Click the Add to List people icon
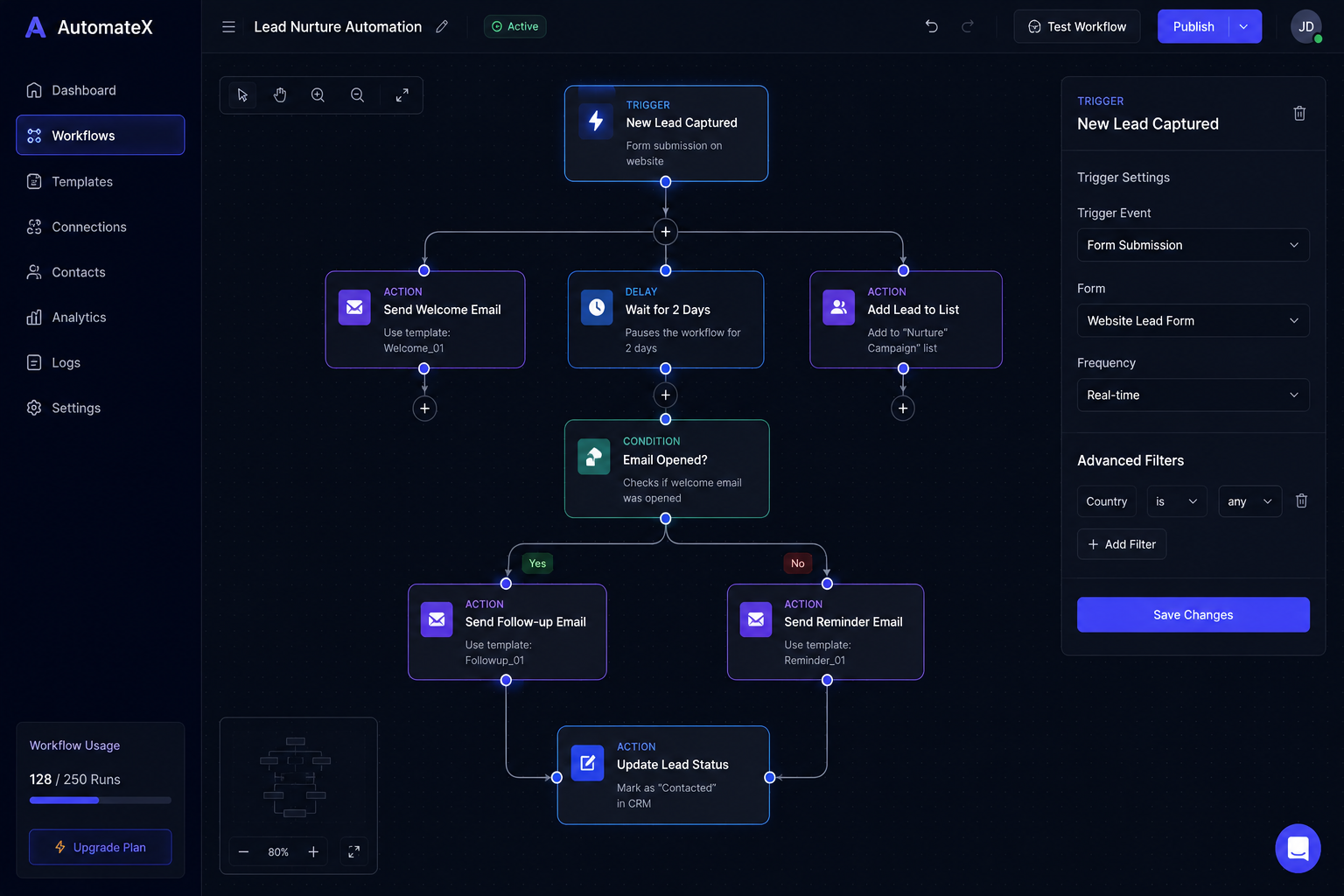 coord(838,307)
